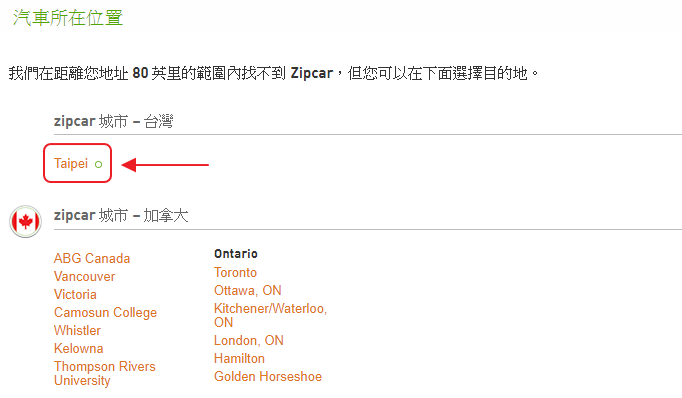Click the 'zipcar 城市 – 台灣' heading
The width and height of the screenshot is (682, 398).
(x=113, y=121)
